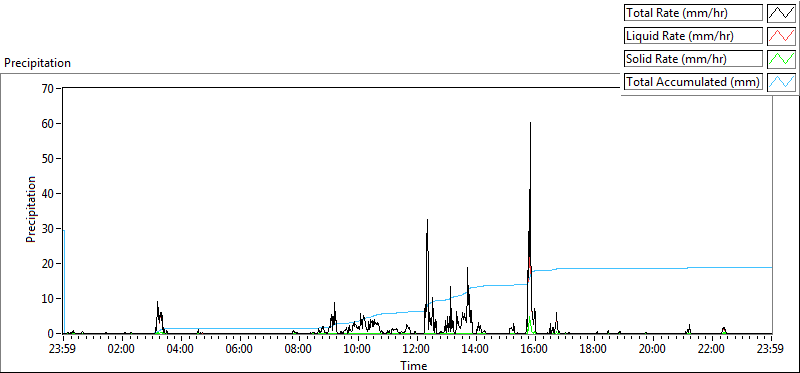Select the Liquid Rate (mm/hr) legend label
The image size is (800, 373).
(x=693, y=36)
